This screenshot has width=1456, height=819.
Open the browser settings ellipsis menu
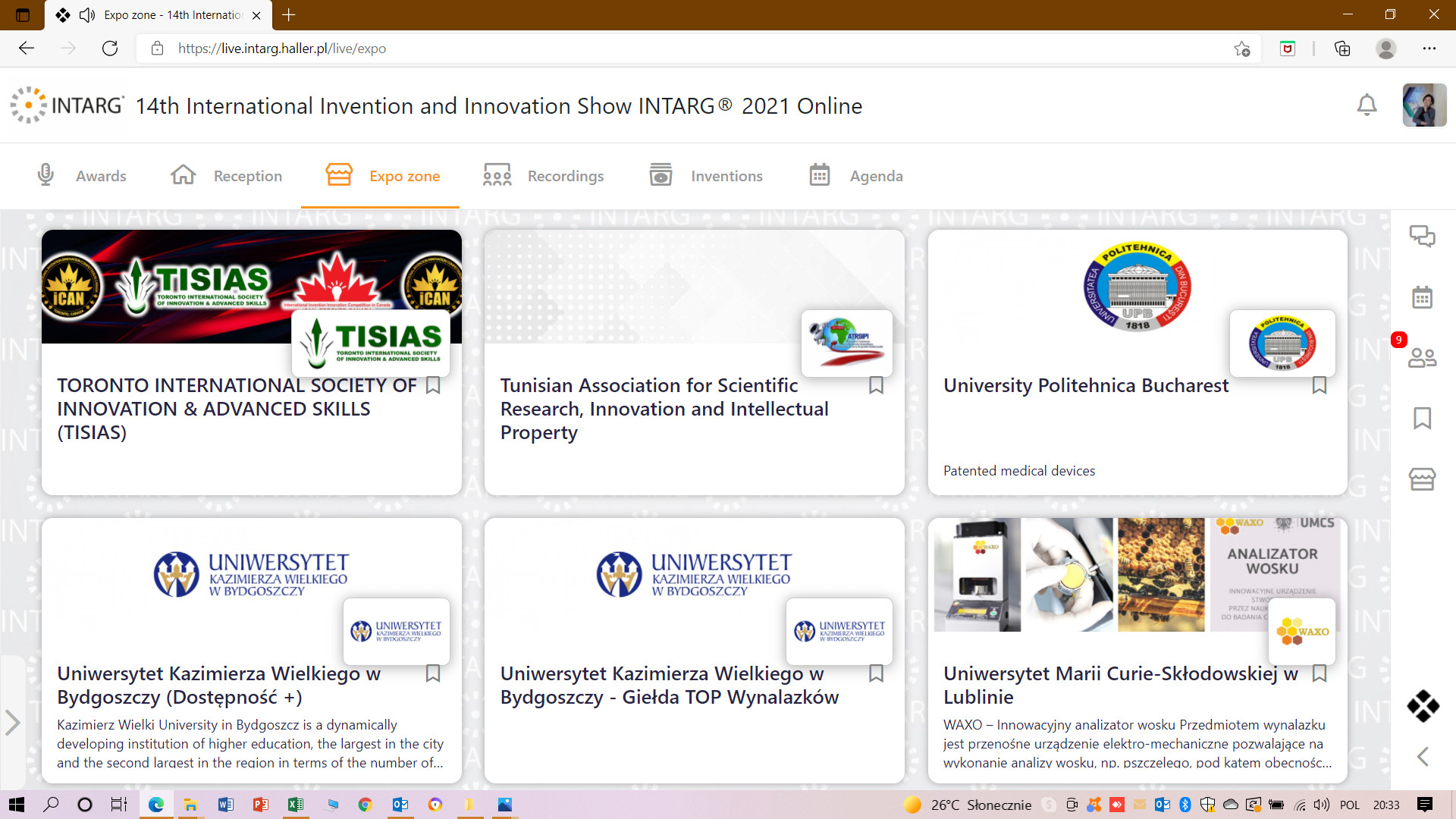pos(1429,49)
